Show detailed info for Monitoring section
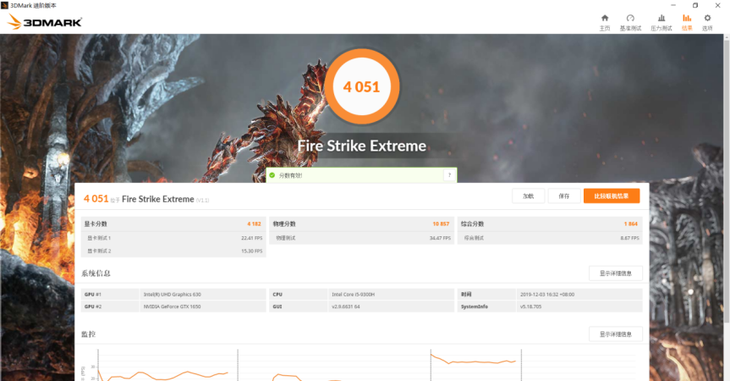 coord(615,334)
